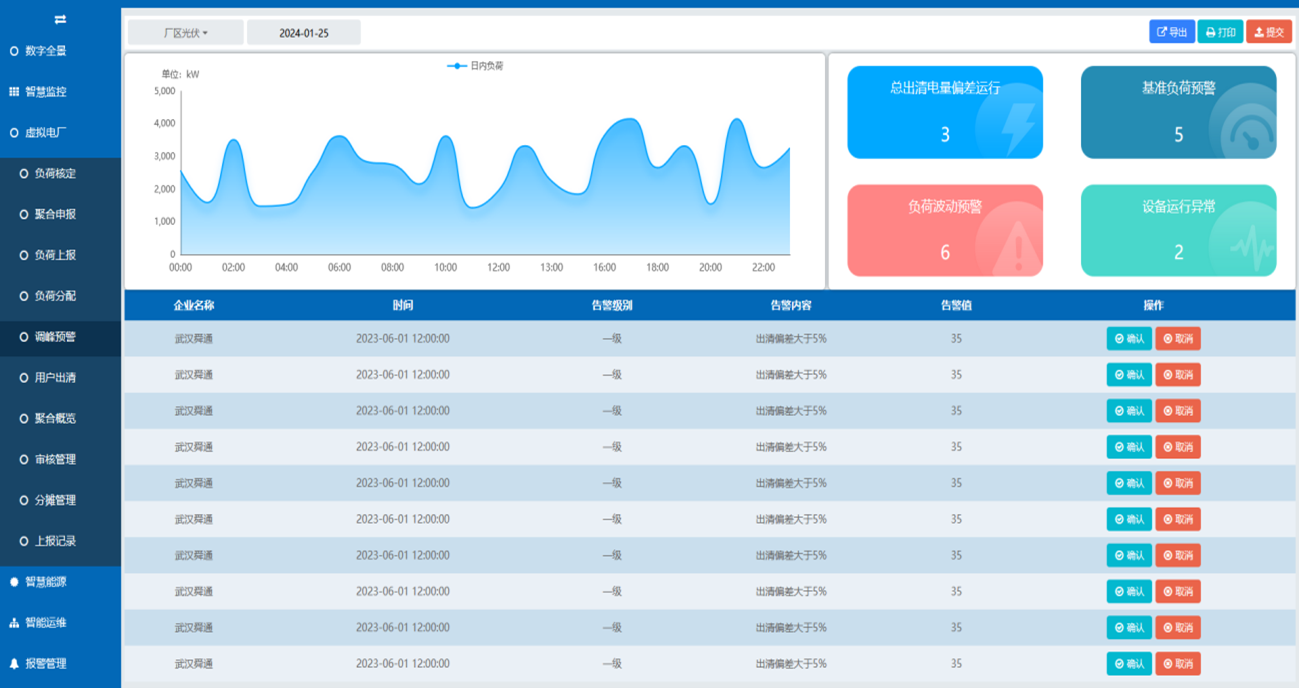Toggle the sidebar collapse arrows icon

(60, 20)
